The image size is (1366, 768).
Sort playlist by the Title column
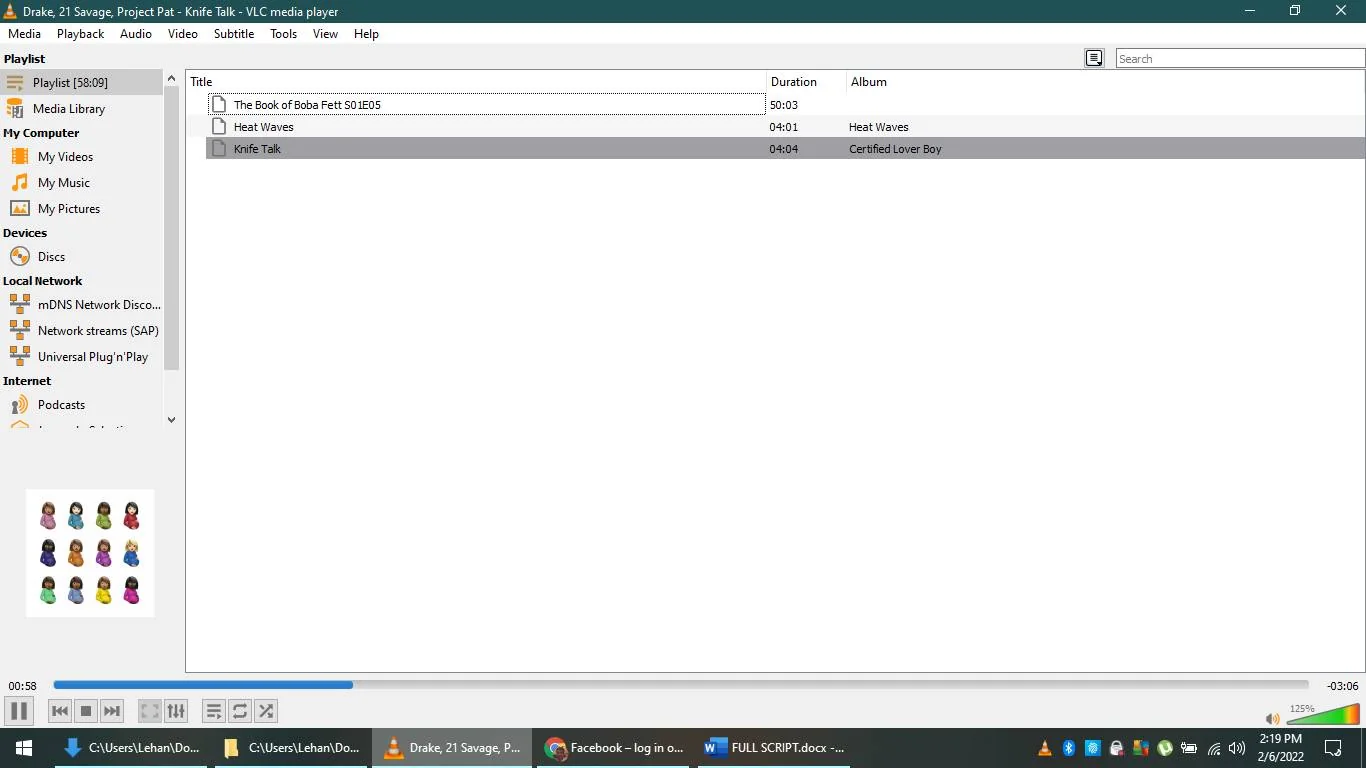coord(477,82)
